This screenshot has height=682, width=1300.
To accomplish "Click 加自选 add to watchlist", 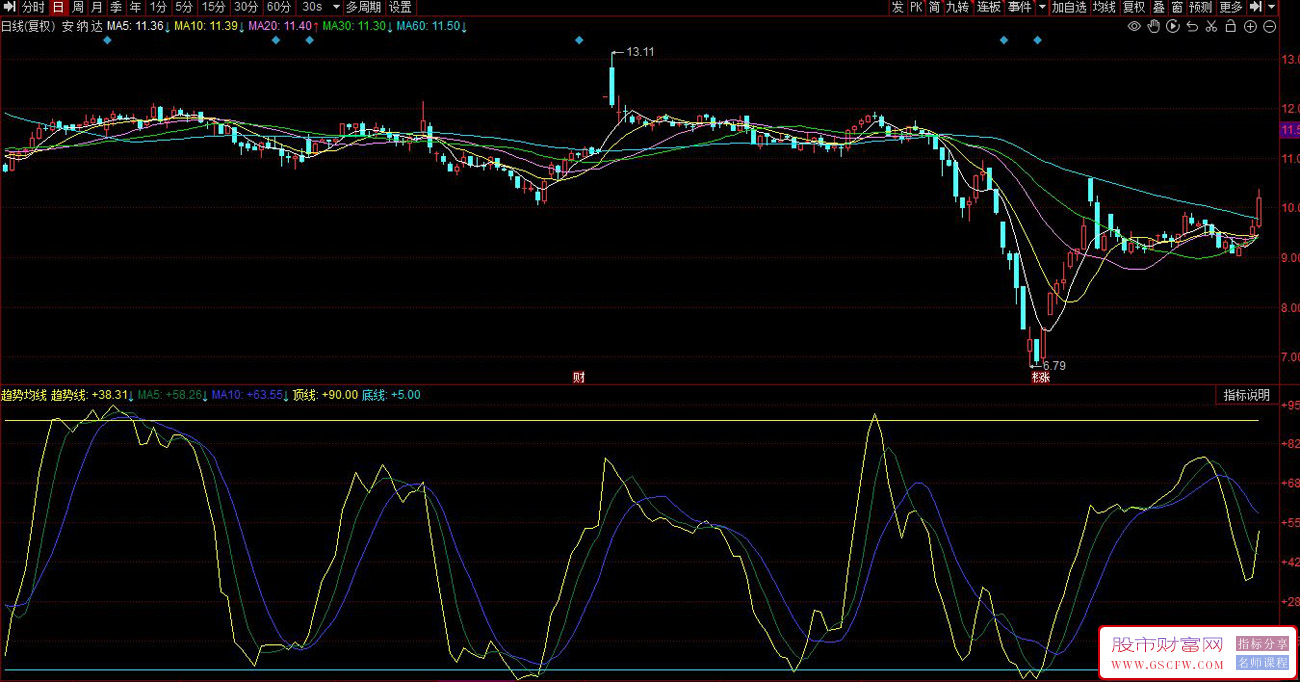I will pyautogui.click(x=1069, y=7).
